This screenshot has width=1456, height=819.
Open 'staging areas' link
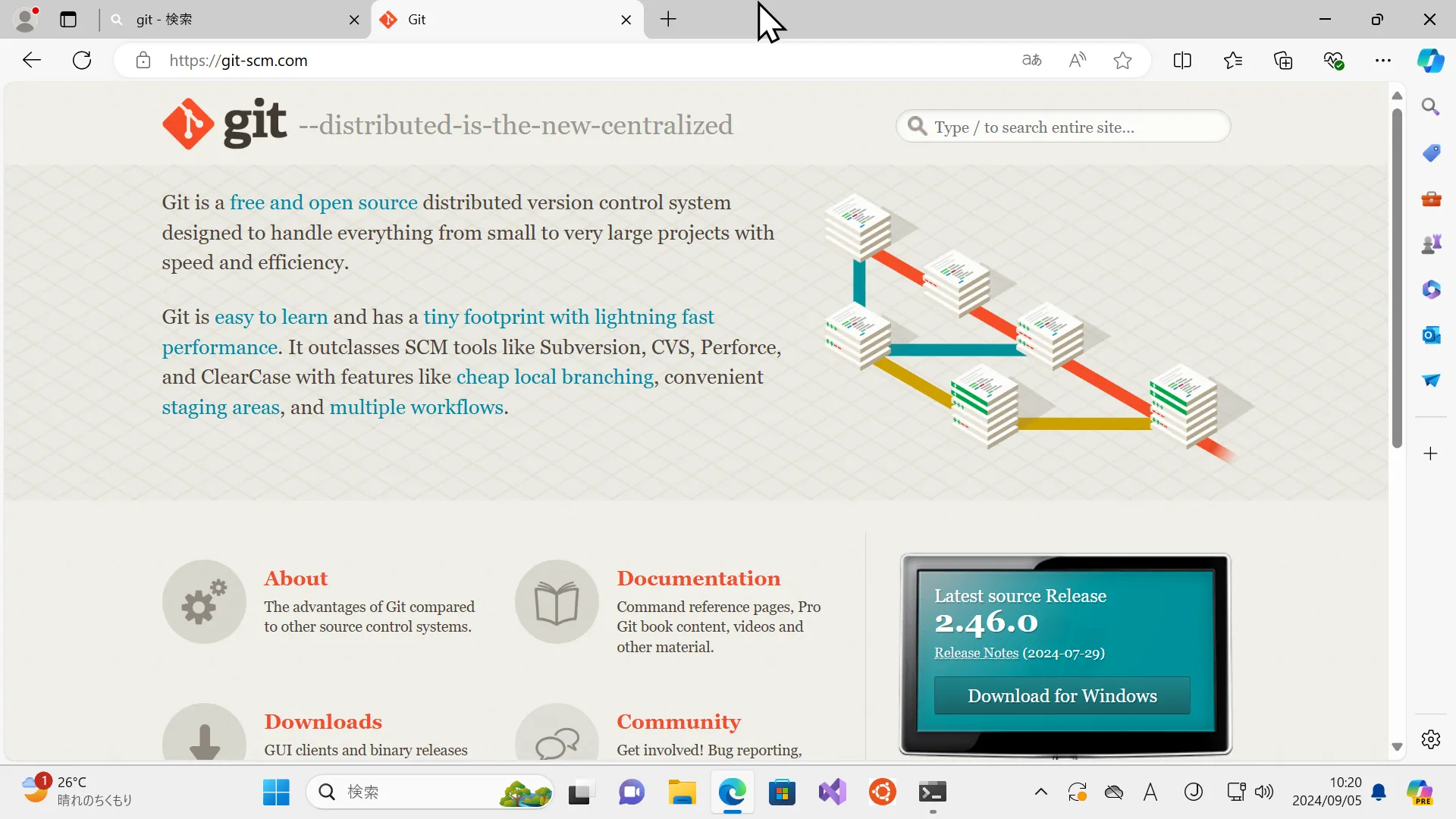click(221, 407)
